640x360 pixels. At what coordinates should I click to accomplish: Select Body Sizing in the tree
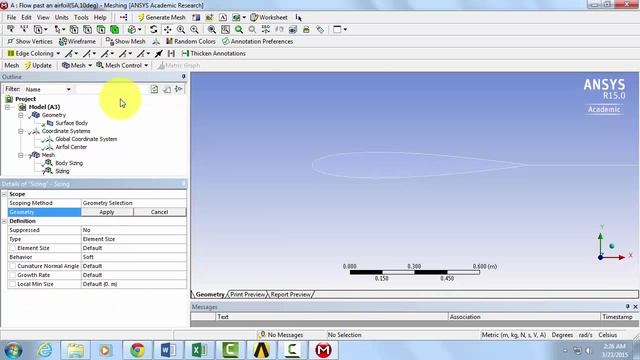(69, 163)
